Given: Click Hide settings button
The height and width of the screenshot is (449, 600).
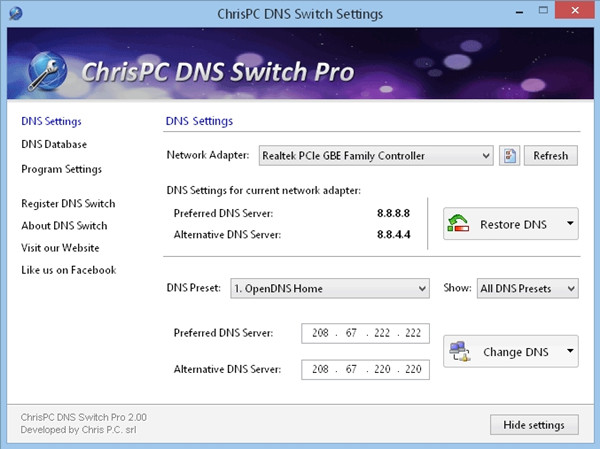Looking at the screenshot, I should (534, 425).
